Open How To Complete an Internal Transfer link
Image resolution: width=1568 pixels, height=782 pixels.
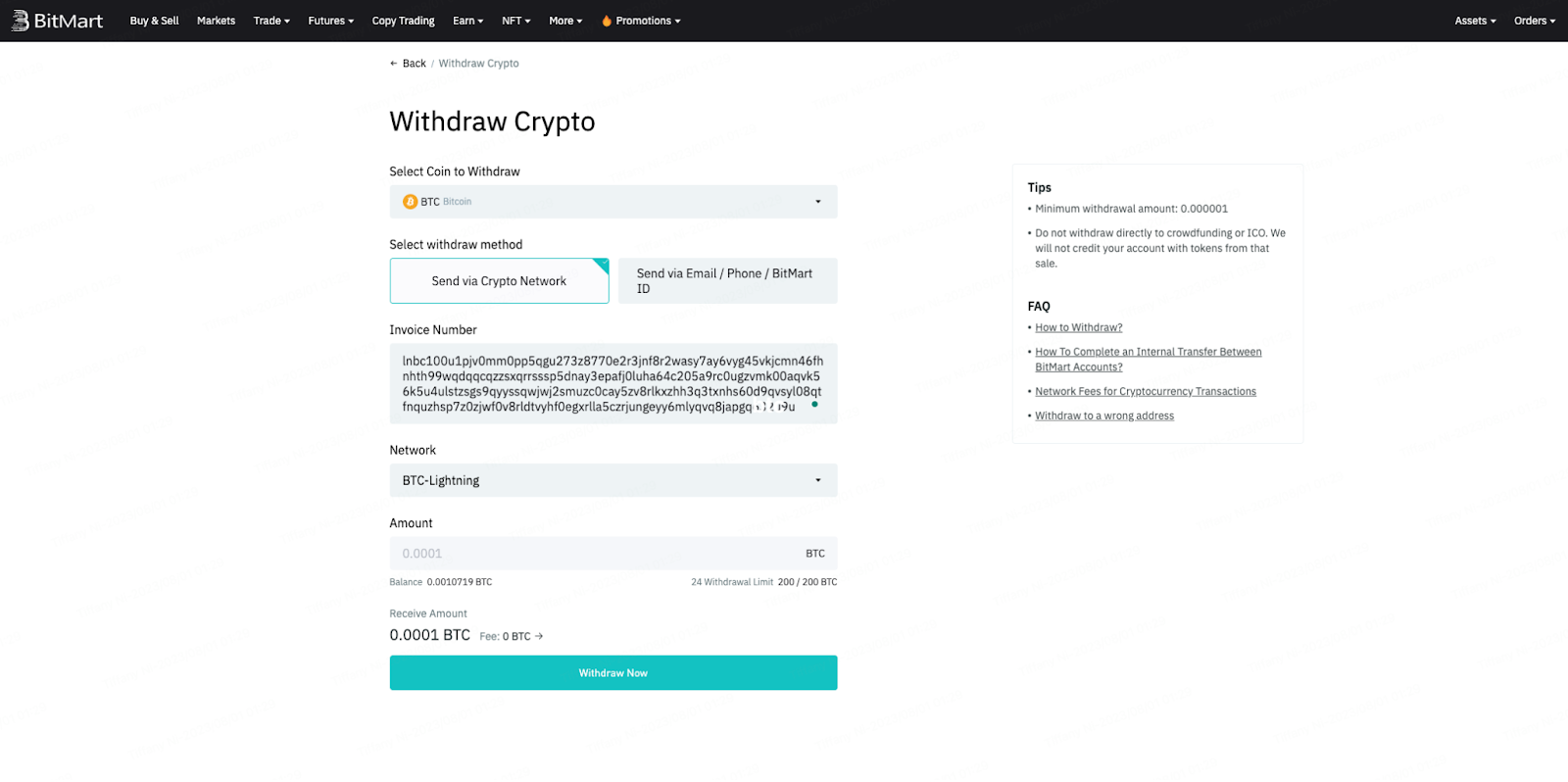click(x=1149, y=360)
